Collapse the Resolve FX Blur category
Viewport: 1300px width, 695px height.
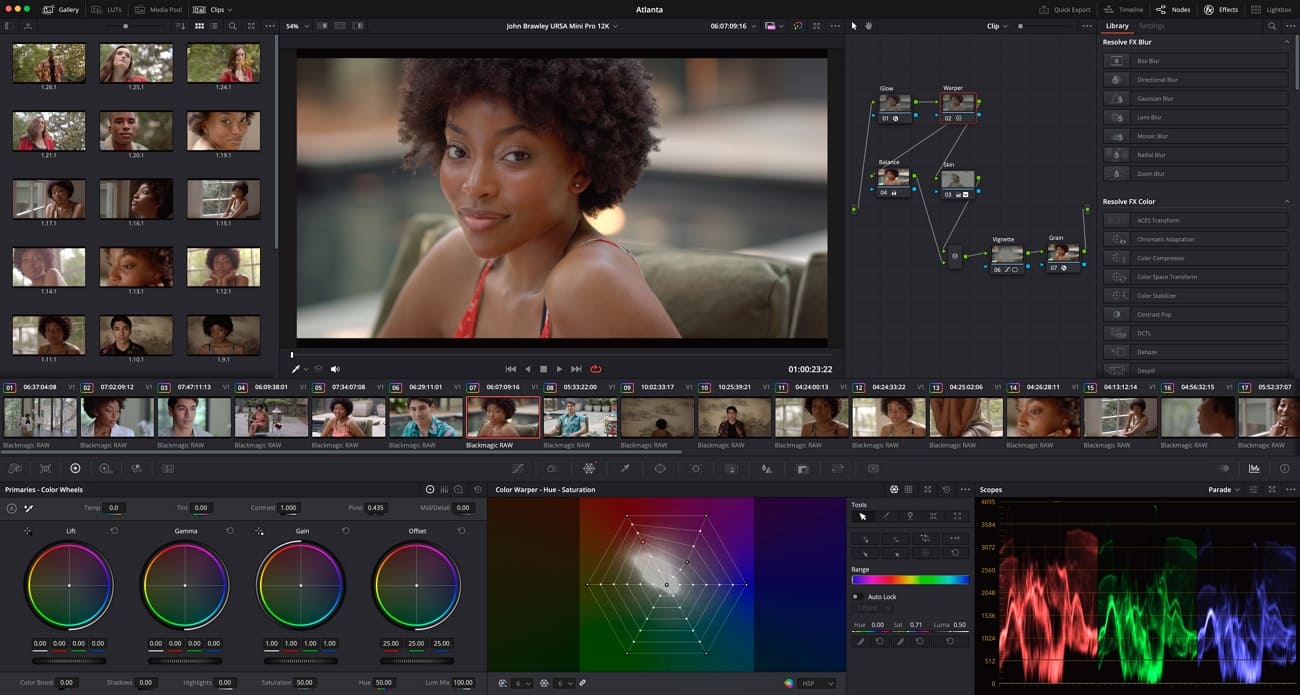click(x=1288, y=42)
